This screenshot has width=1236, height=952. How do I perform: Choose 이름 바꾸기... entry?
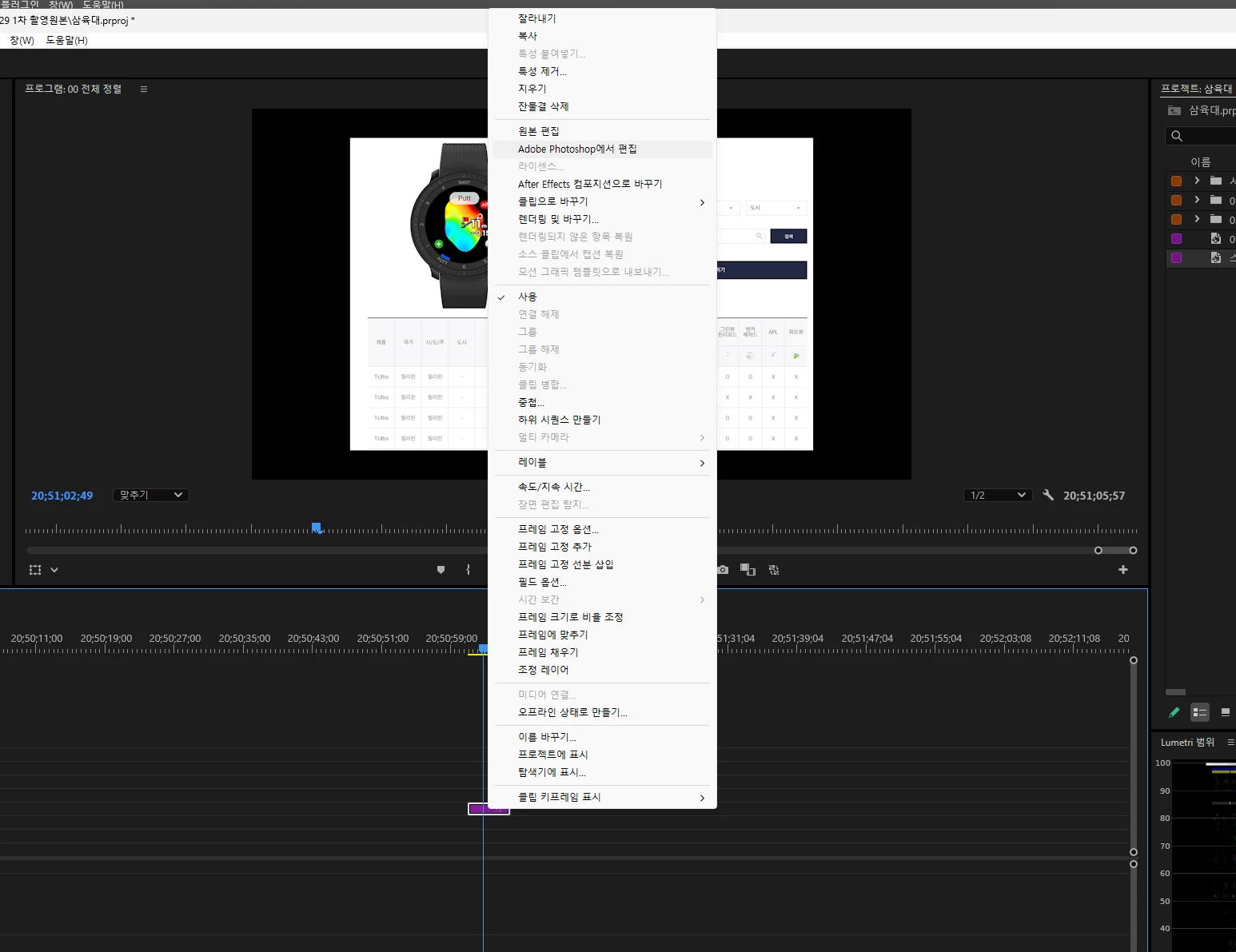602,737
